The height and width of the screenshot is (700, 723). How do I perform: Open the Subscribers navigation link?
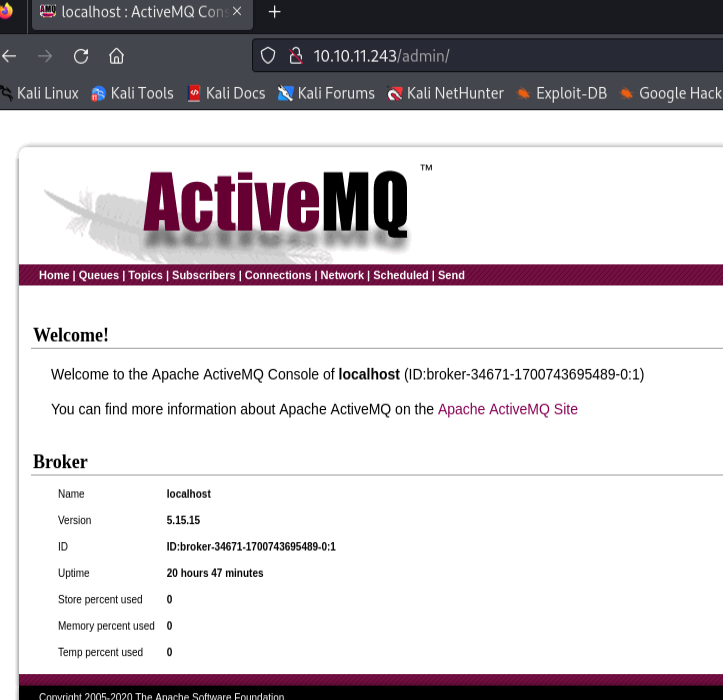(203, 275)
